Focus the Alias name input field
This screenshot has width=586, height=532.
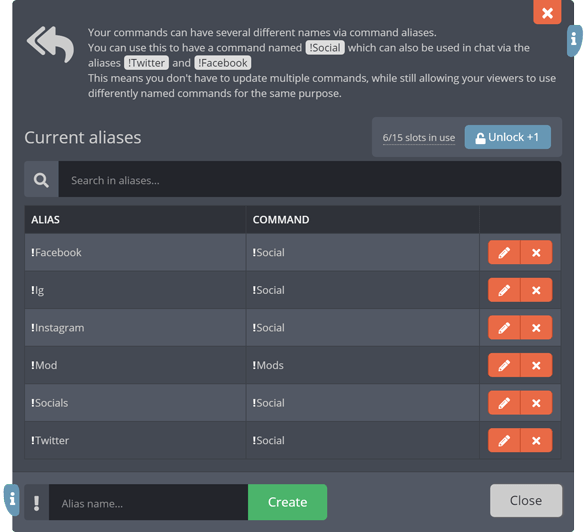(x=148, y=502)
